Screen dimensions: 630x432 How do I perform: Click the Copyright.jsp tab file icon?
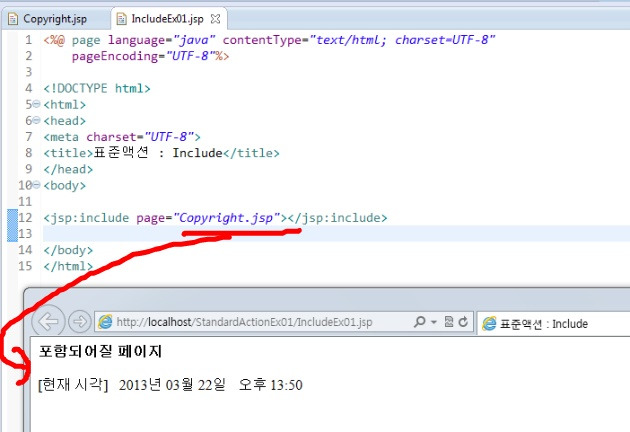(x=13, y=19)
